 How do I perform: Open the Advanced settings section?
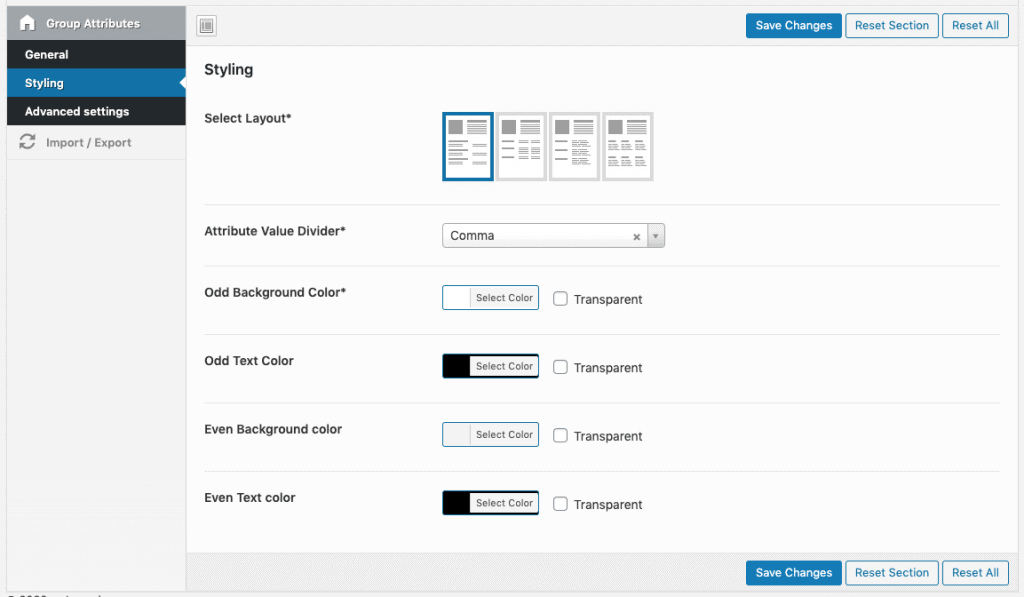tap(77, 111)
